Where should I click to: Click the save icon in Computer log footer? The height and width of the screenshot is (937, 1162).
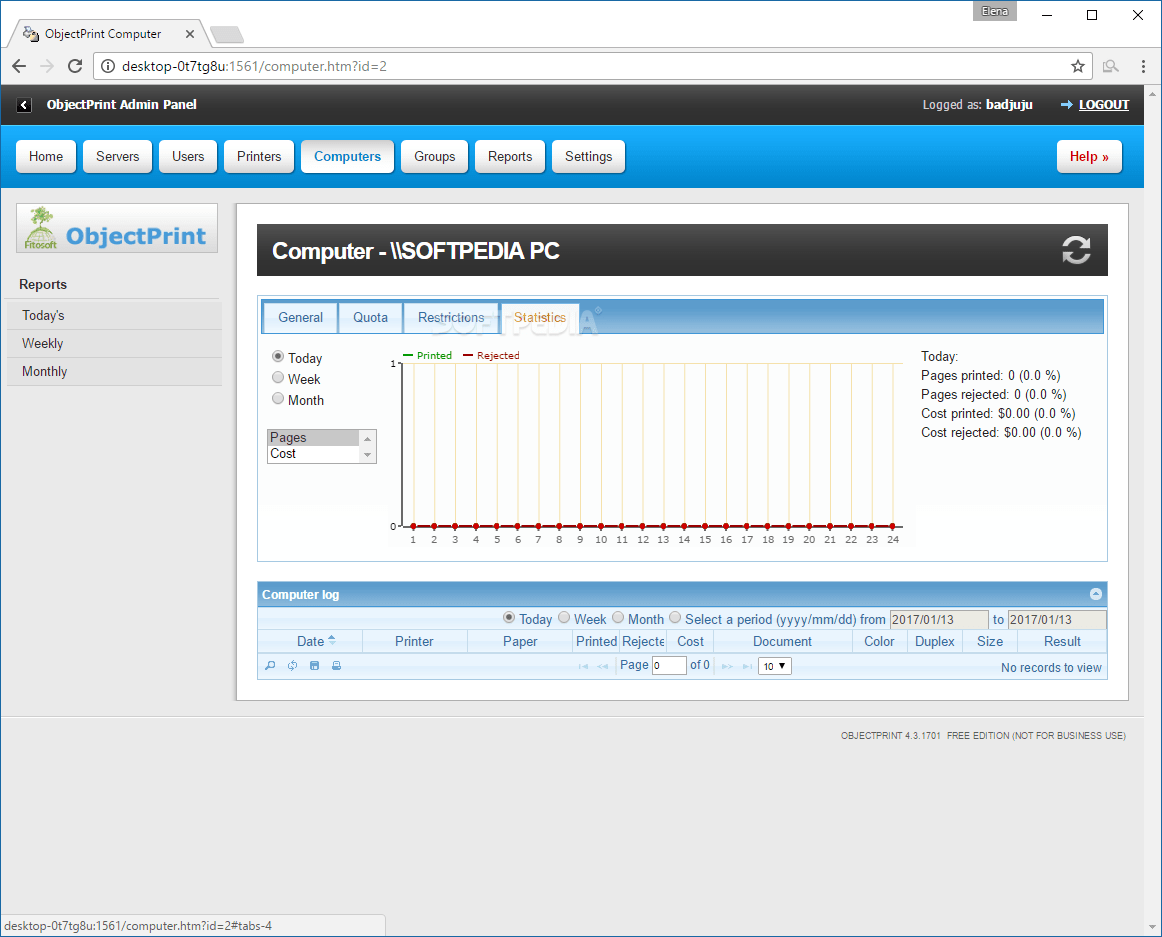[x=314, y=666]
